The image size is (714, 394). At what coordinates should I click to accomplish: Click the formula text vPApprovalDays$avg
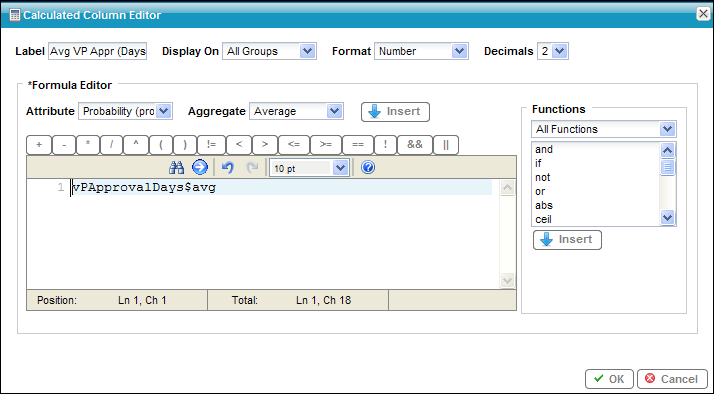144,187
